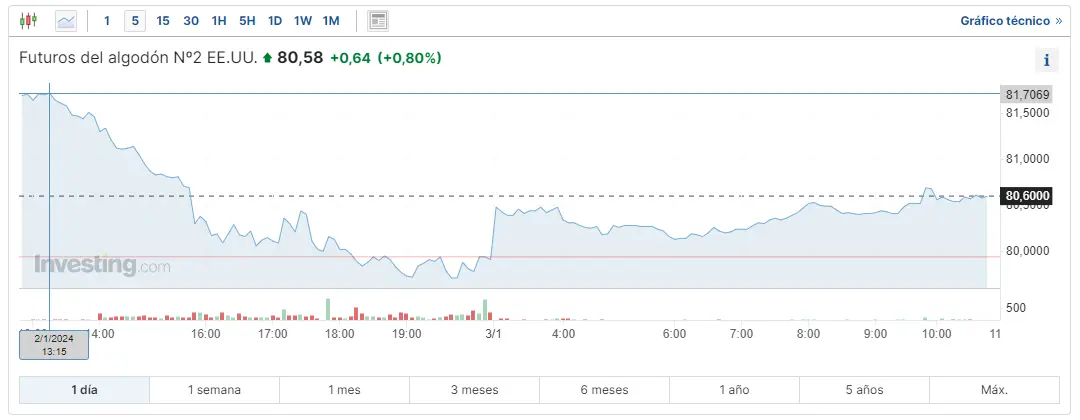The width and height of the screenshot is (1080, 420).
Task: Click the green up-arrow price indicator
Action: (267, 58)
